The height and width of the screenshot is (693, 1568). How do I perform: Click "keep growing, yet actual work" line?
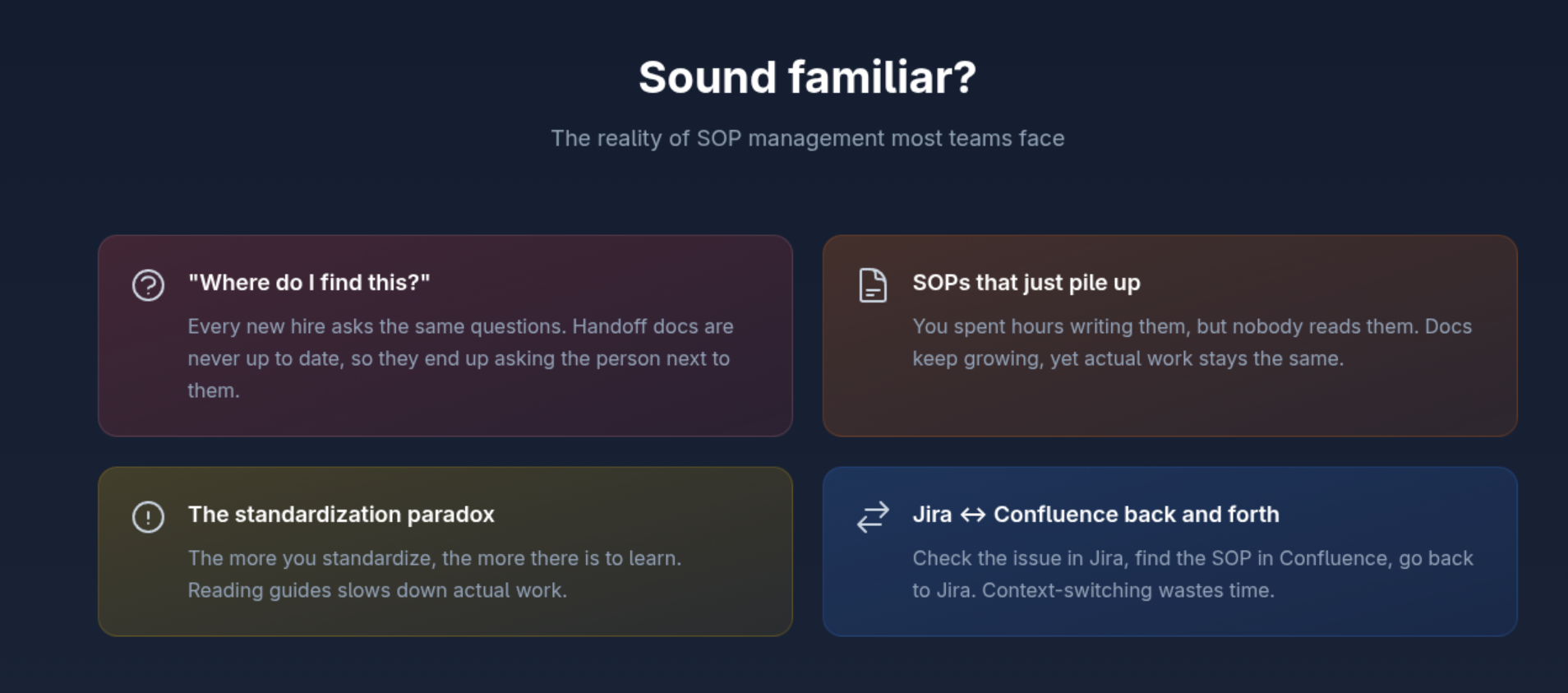coord(1128,358)
